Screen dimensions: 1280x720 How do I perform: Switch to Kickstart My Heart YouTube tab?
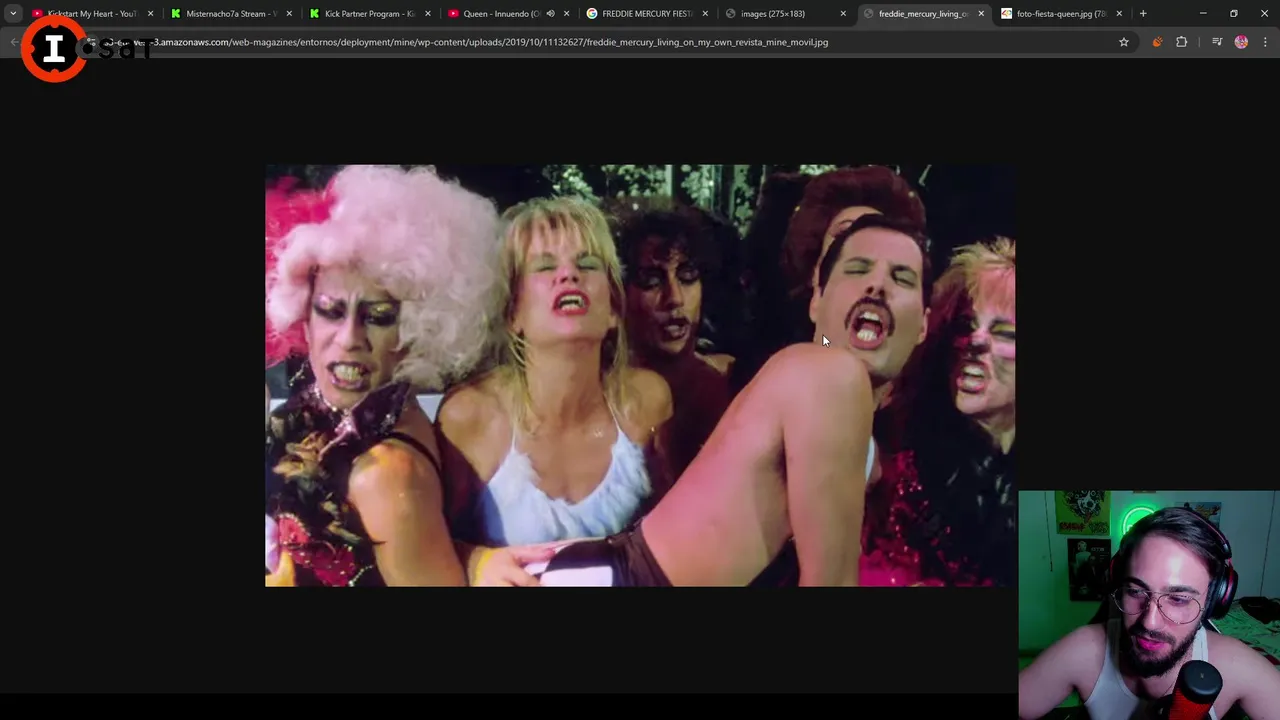(91, 14)
